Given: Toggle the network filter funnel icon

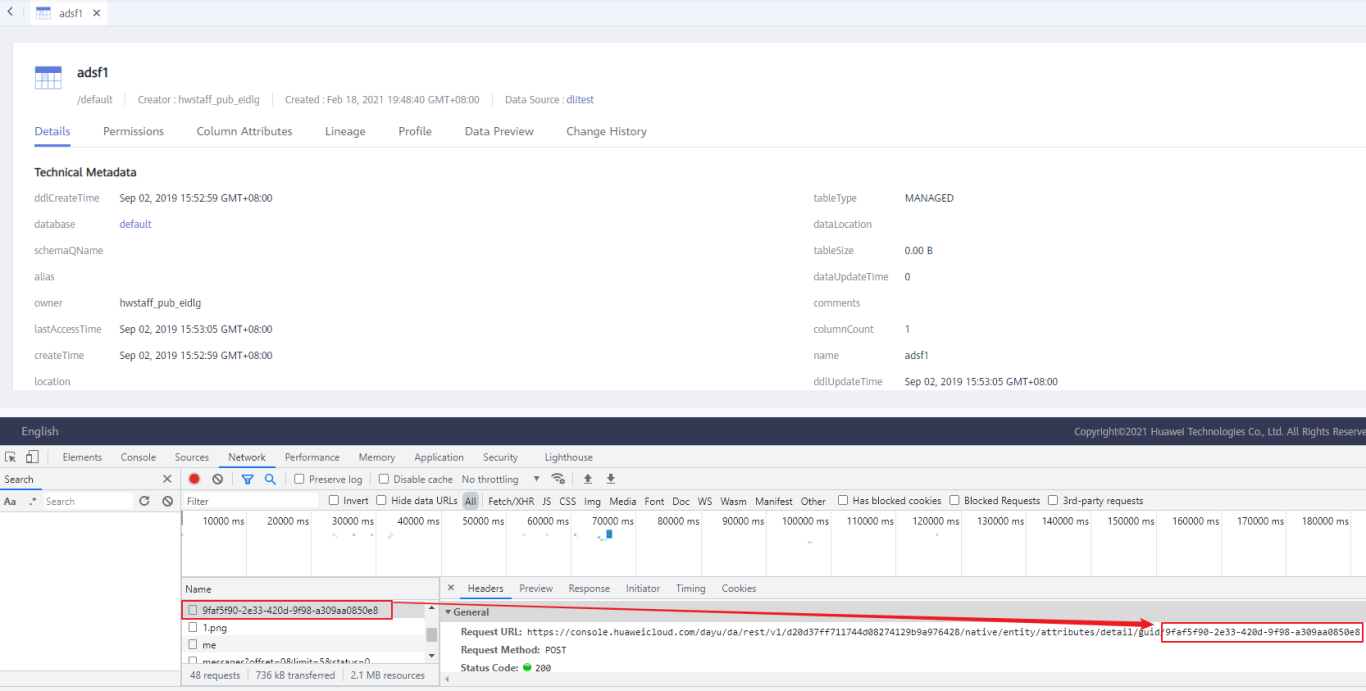Looking at the screenshot, I should [x=247, y=479].
